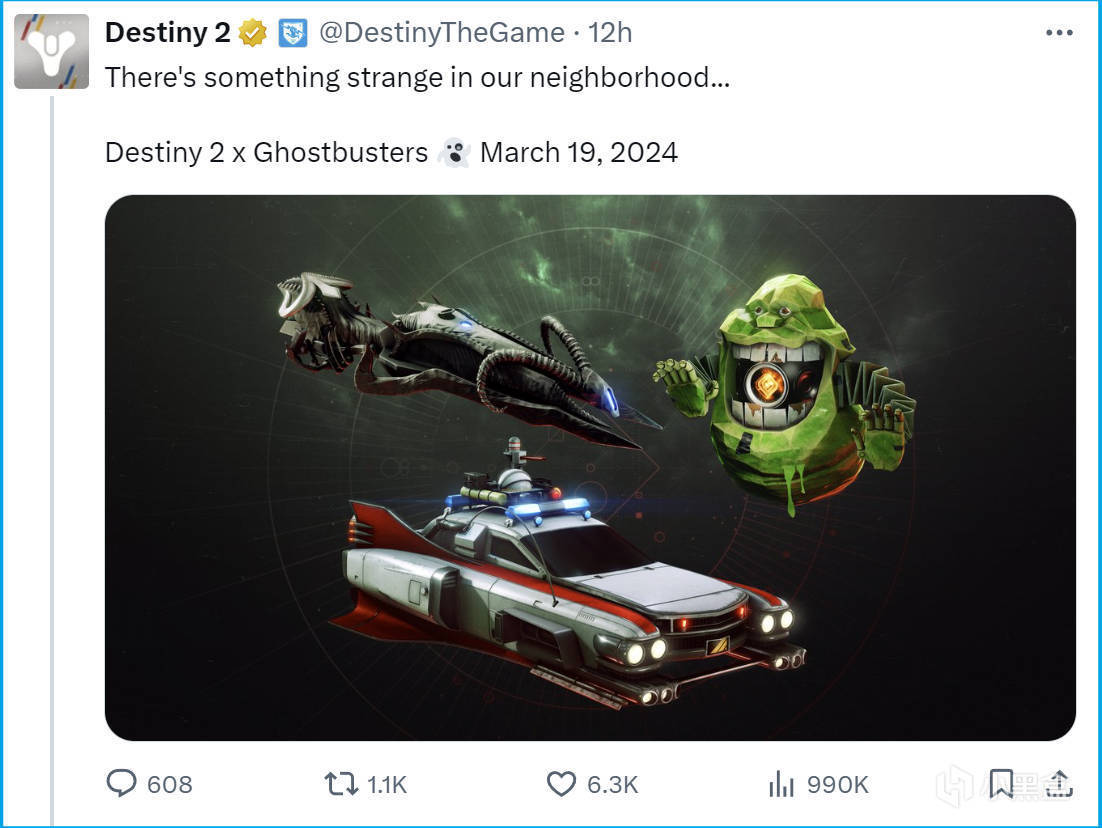Visit the @DestinyTheGame handle

coord(441,33)
